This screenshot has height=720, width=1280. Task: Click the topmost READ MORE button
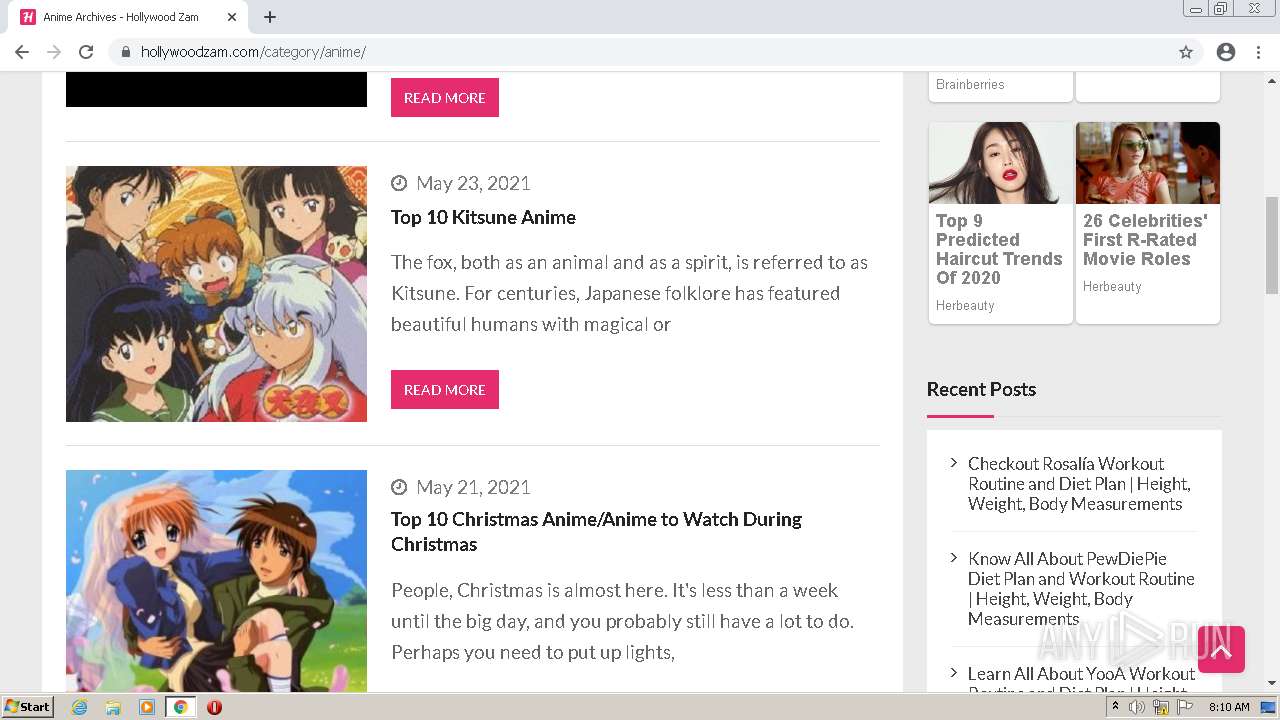coord(445,98)
